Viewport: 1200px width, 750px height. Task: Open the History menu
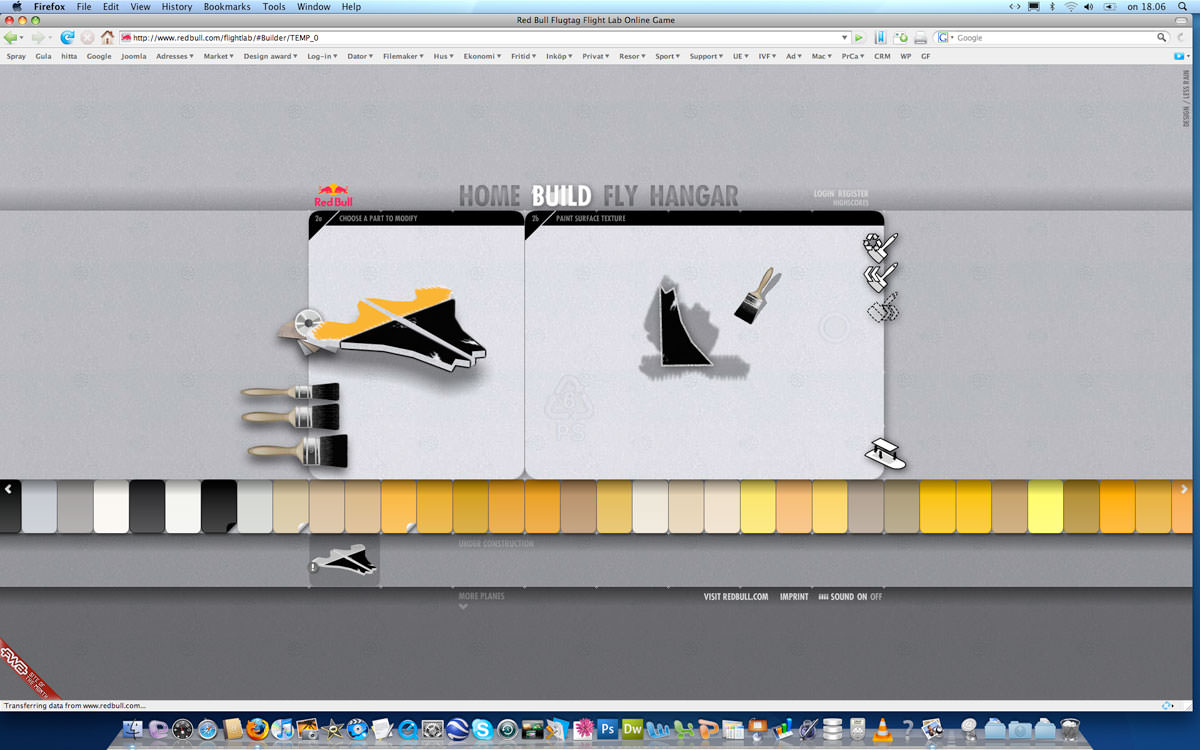[176, 7]
